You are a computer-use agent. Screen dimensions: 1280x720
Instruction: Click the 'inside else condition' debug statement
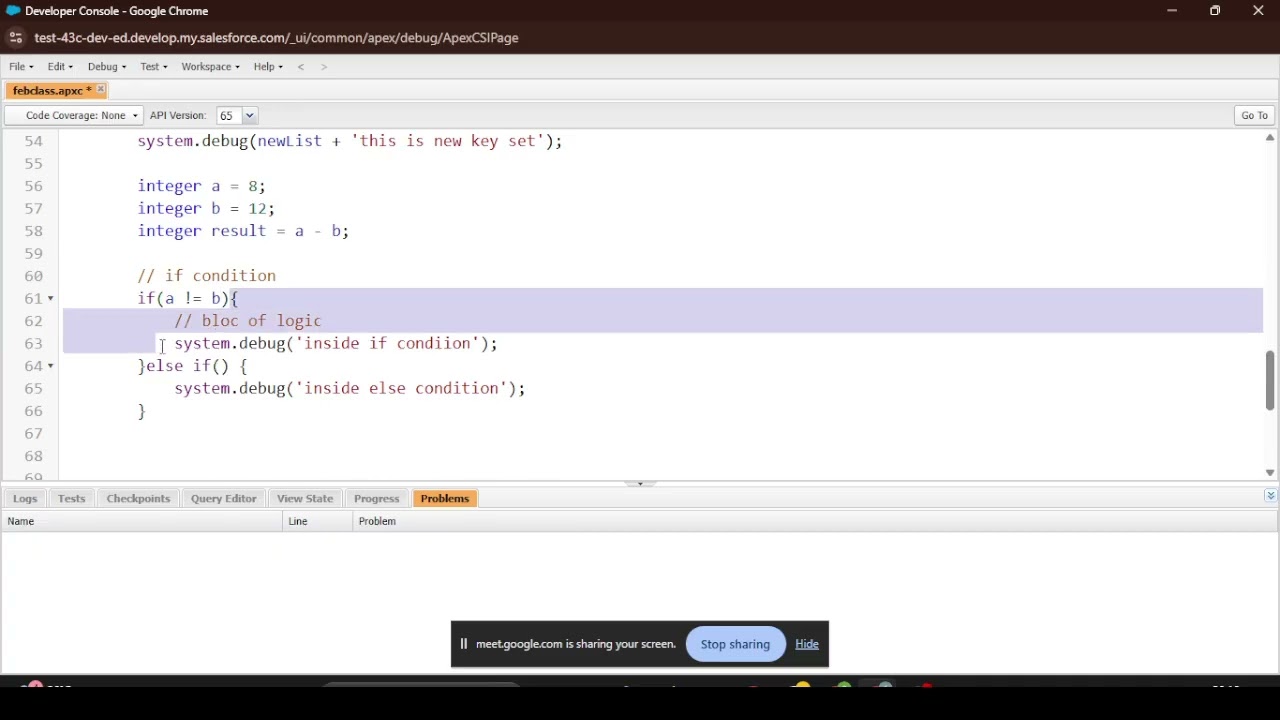(350, 388)
